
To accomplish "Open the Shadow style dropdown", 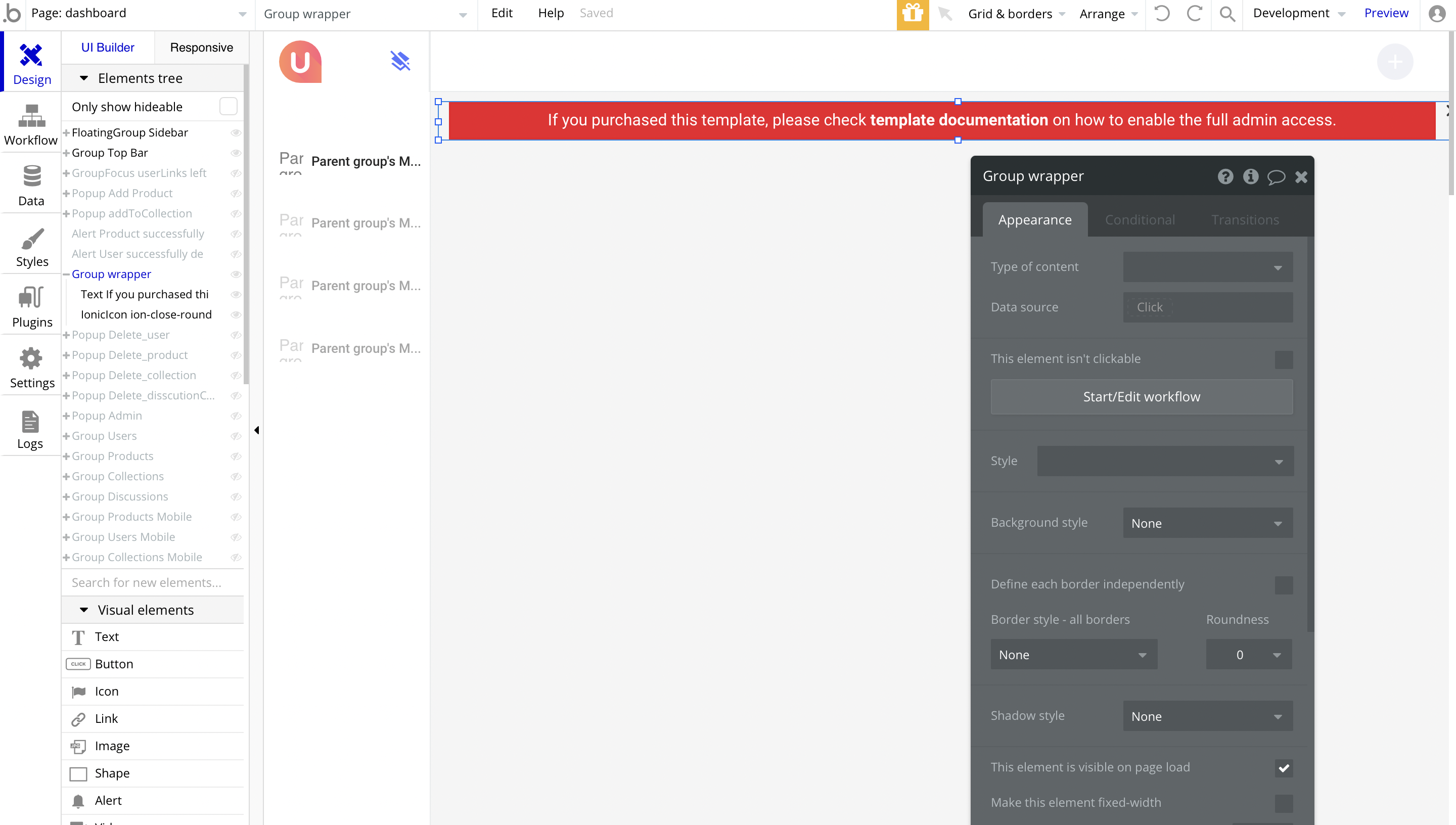I will tap(1207, 716).
